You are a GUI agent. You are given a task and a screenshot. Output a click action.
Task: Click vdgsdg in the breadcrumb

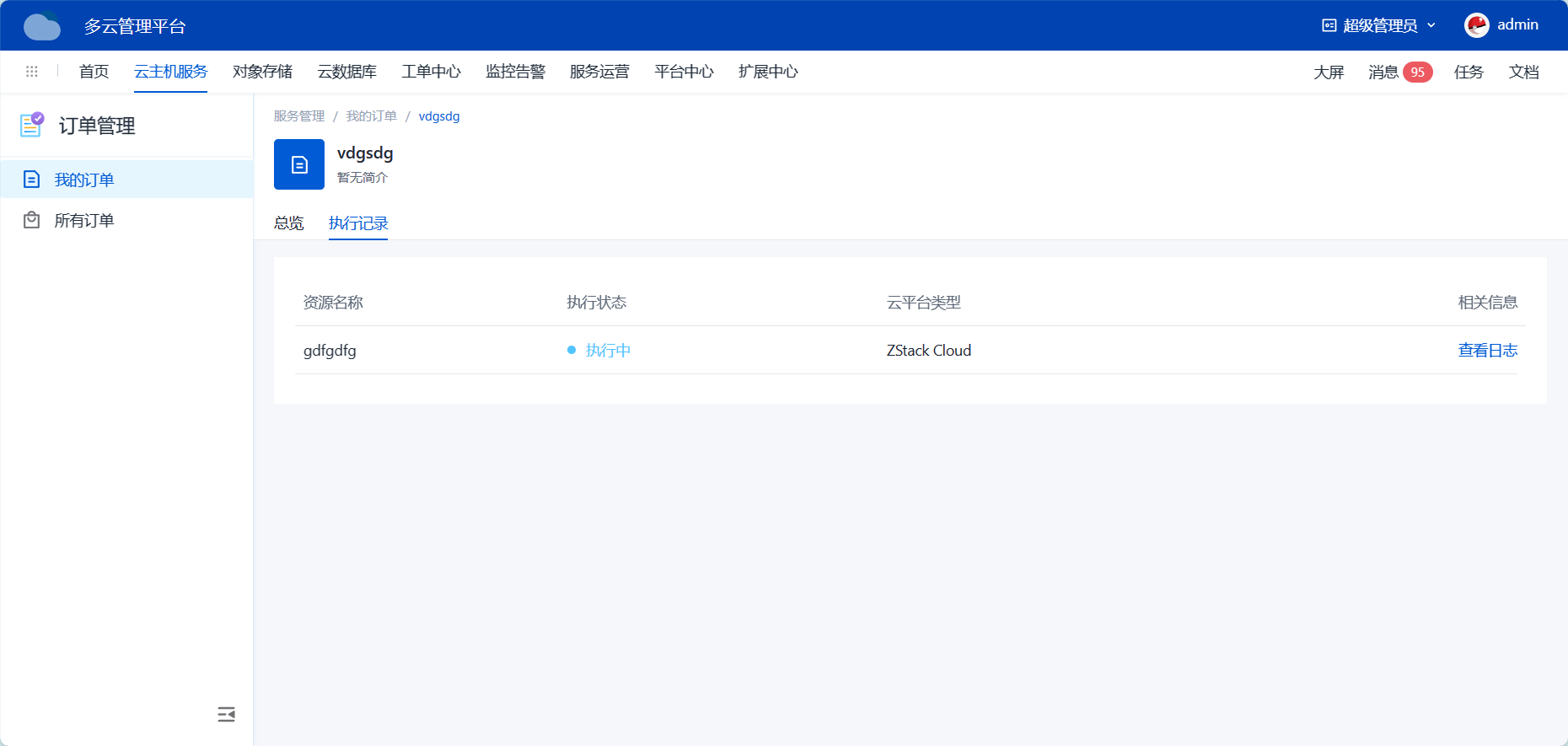tap(439, 116)
